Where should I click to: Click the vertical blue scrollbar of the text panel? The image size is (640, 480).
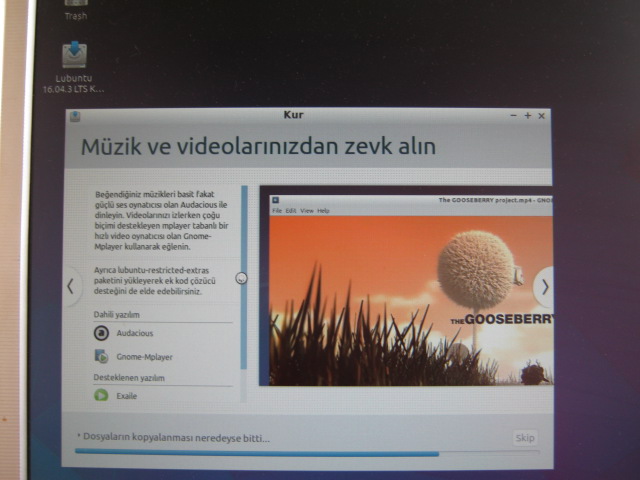pyautogui.click(x=244, y=278)
